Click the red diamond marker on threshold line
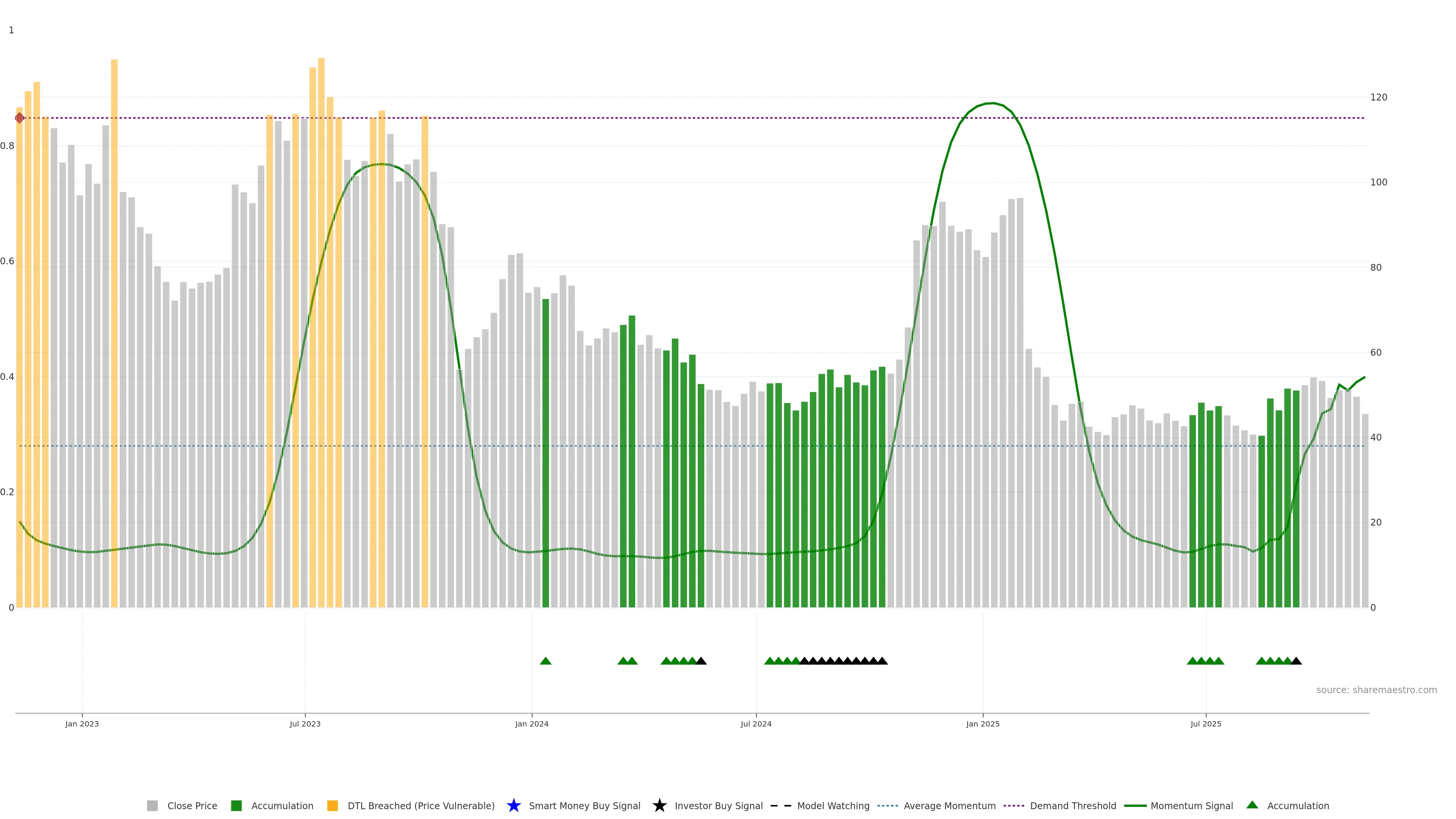 (x=20, y=118)
